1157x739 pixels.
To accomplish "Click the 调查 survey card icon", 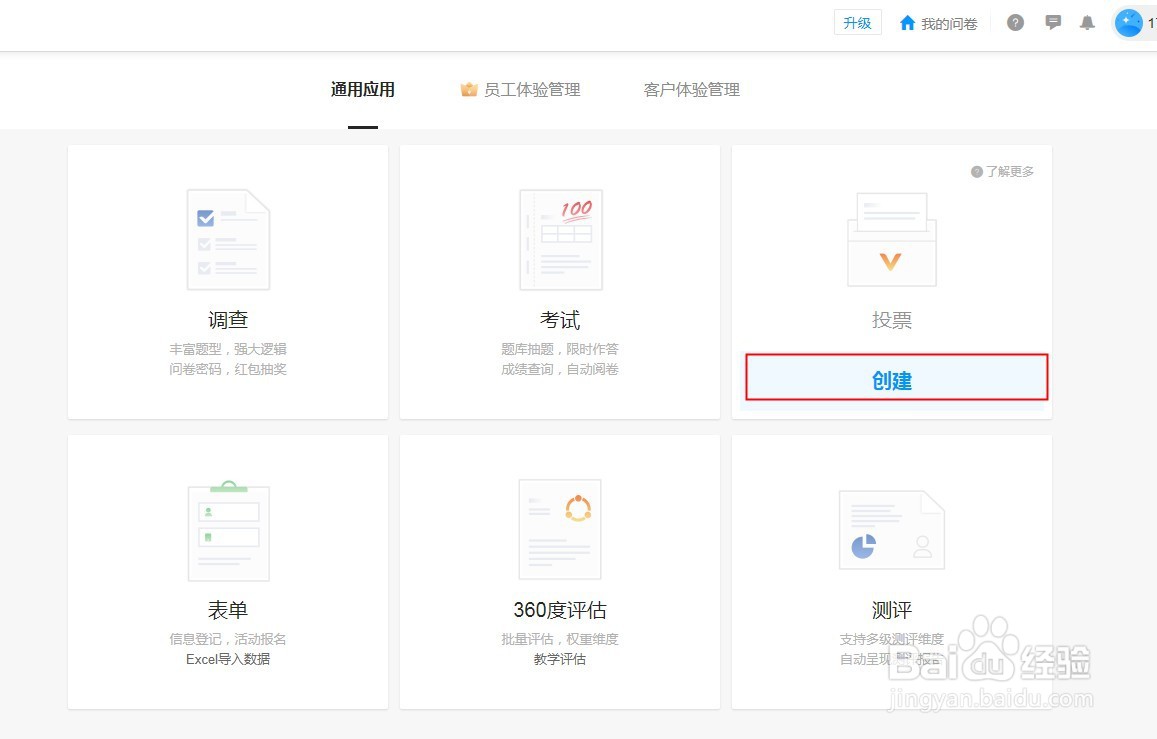I will (227, 238).
